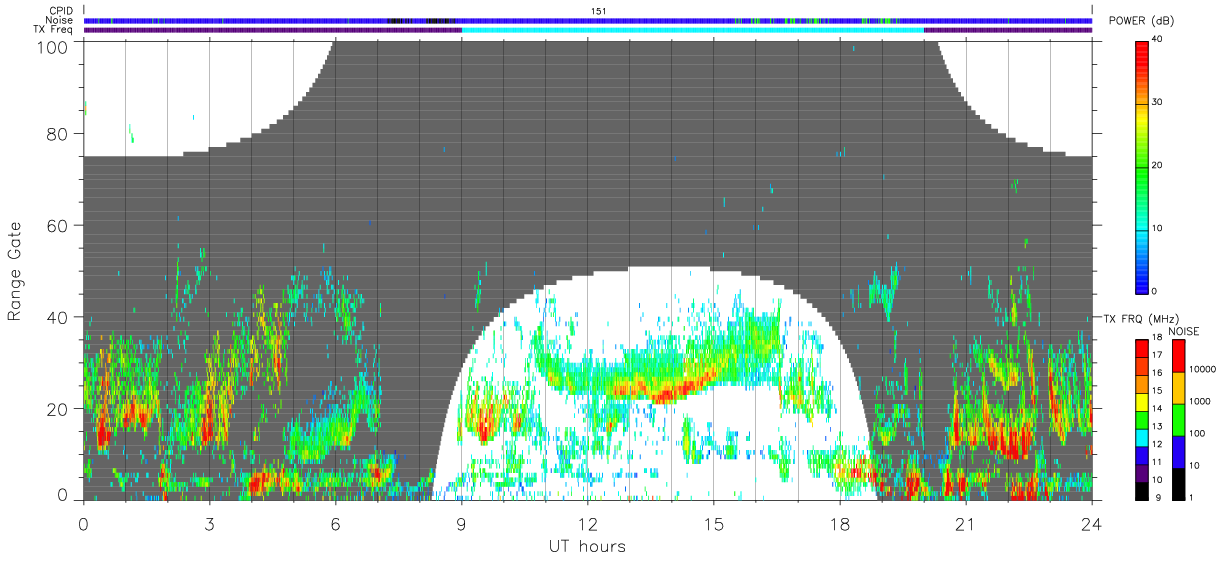Click the 14 label on TX FRQ scale
This screenshot has height=567, width=1228.
click(x=1156, y=409)
